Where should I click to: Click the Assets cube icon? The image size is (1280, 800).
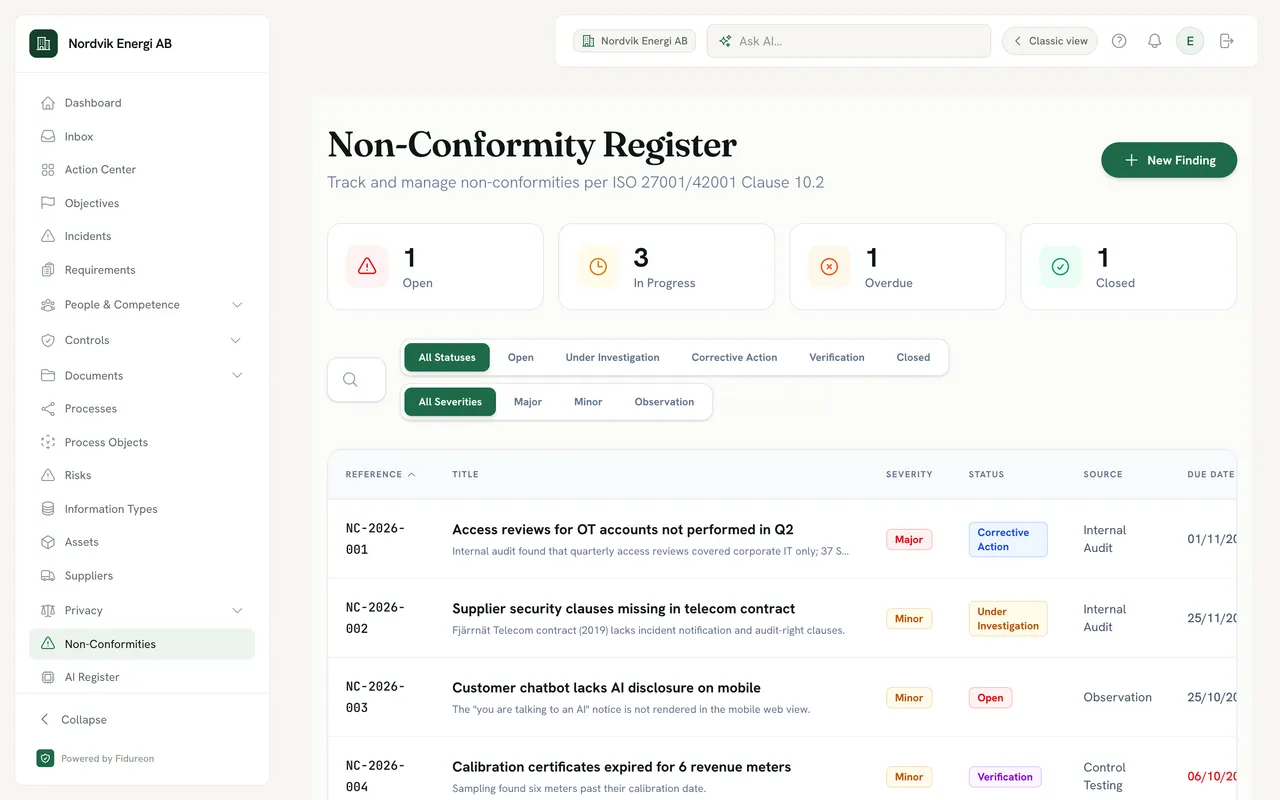point(47,542)
